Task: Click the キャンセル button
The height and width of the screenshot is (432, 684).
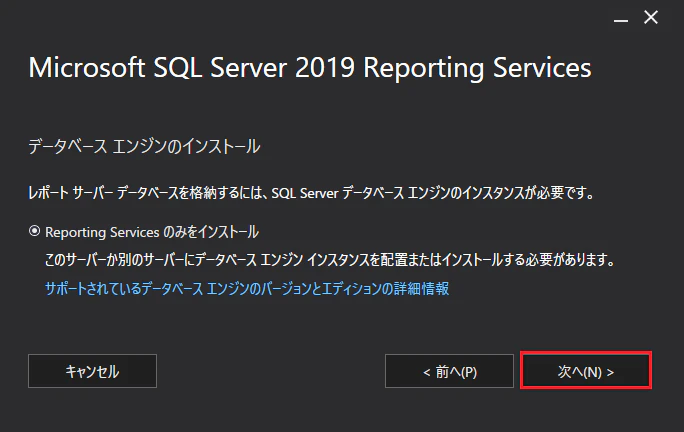Action: click(92, 371)
